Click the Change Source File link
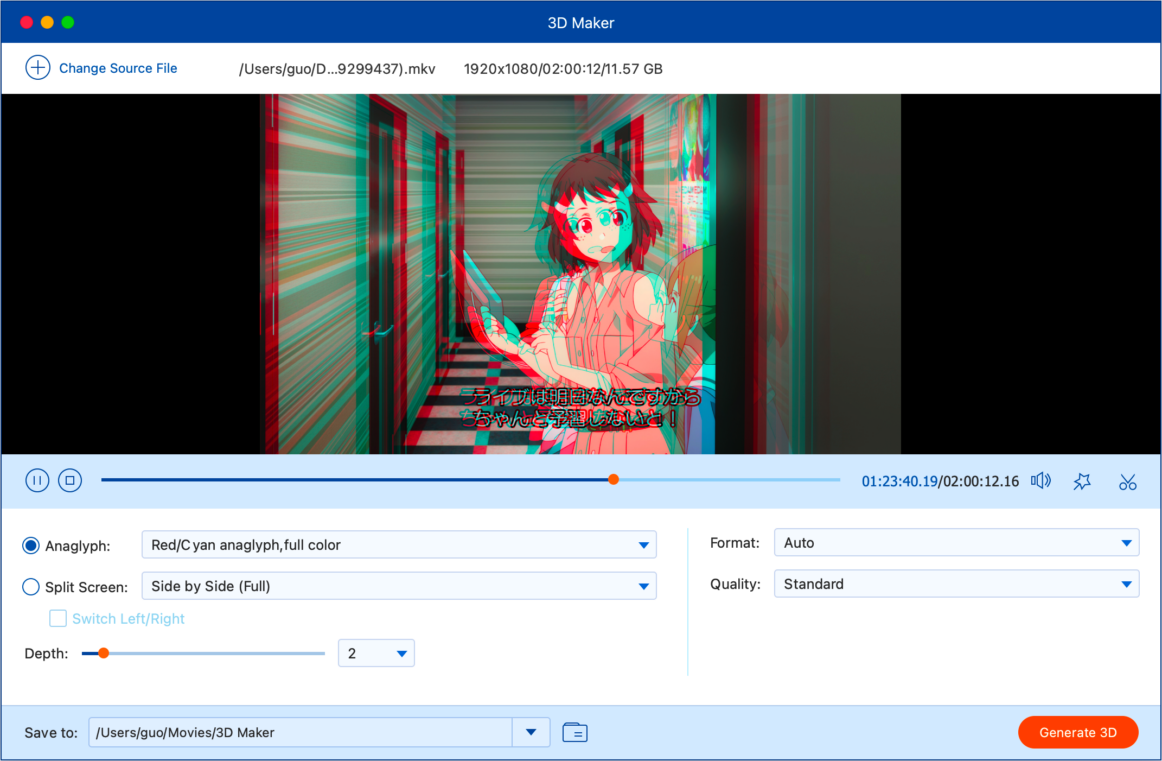The width and height of the screenshot is (1162, 761). click(x=118, y=68)
